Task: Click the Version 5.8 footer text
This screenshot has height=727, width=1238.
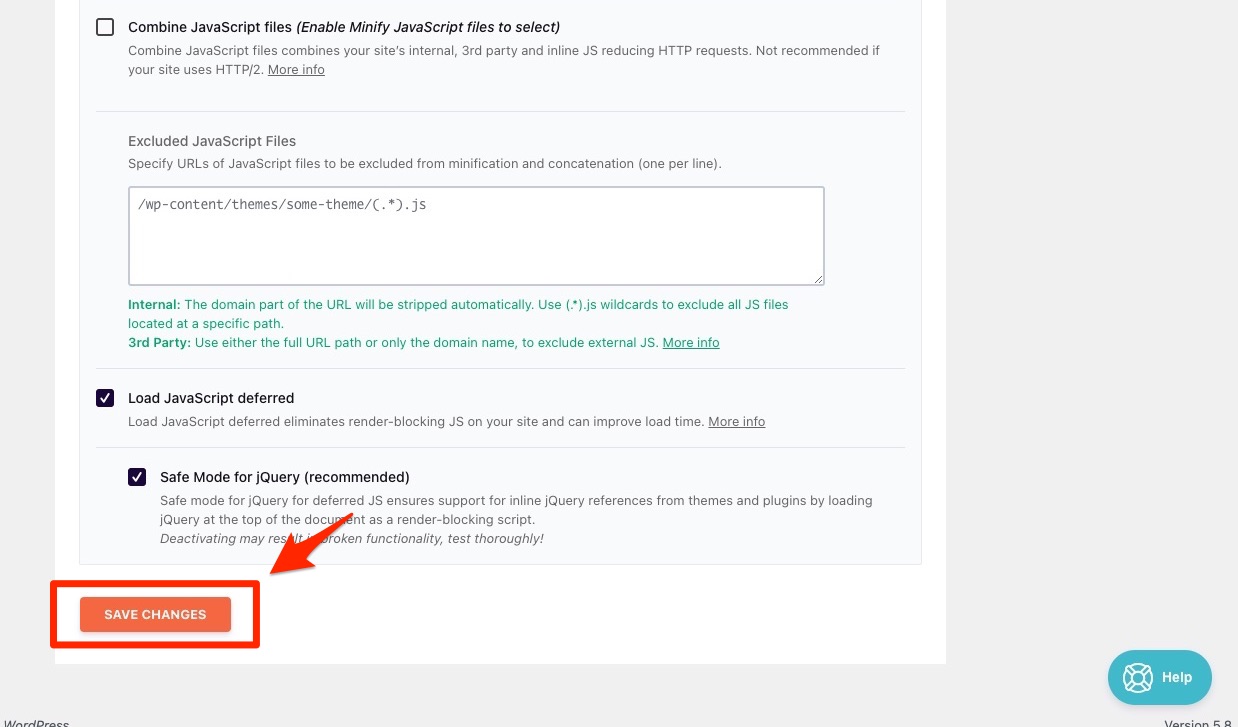Action: tap(1199, 723)
